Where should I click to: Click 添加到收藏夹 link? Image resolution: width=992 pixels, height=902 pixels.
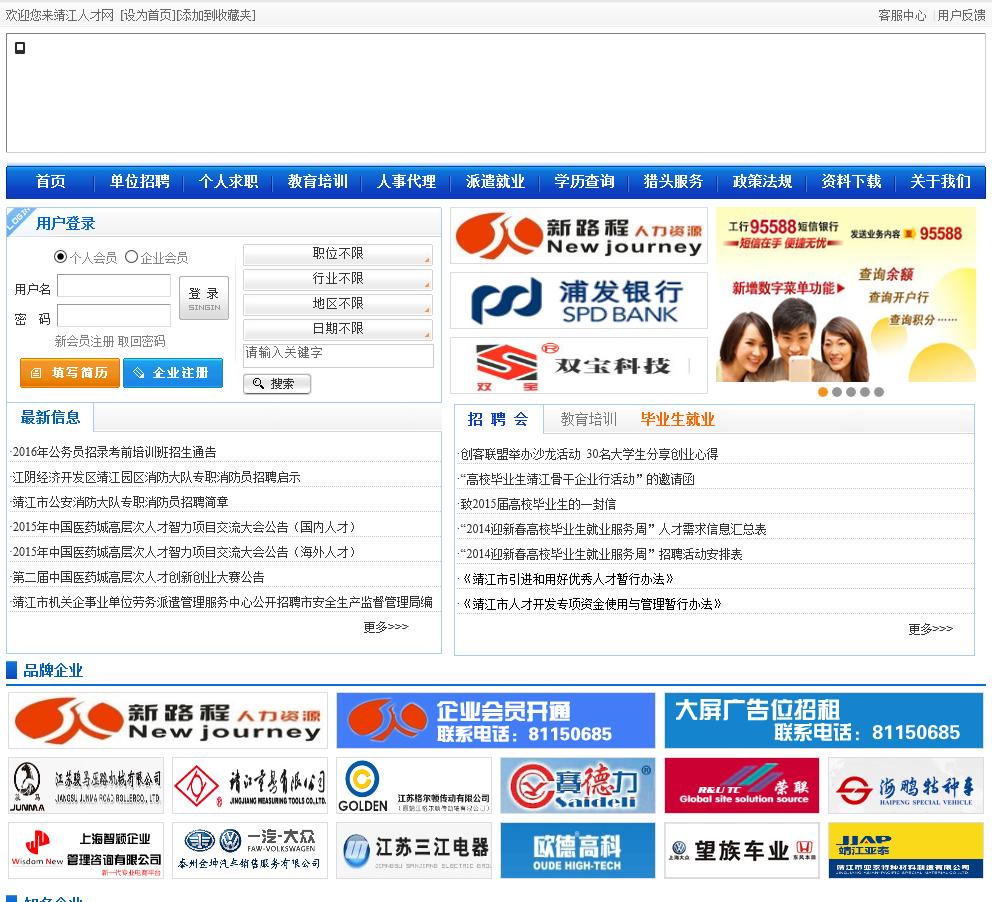(216, 15)
